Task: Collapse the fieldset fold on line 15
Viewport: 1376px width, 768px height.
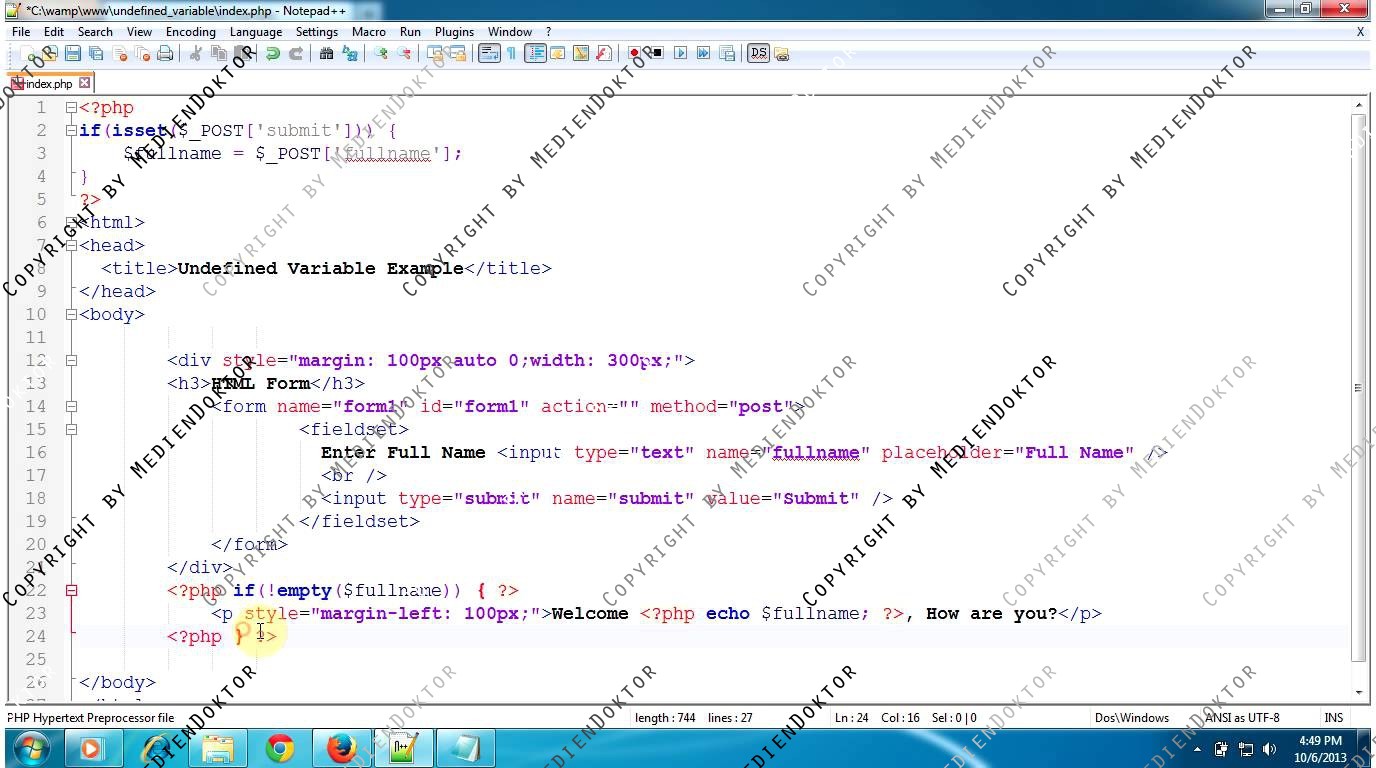Action: point(71,430)
